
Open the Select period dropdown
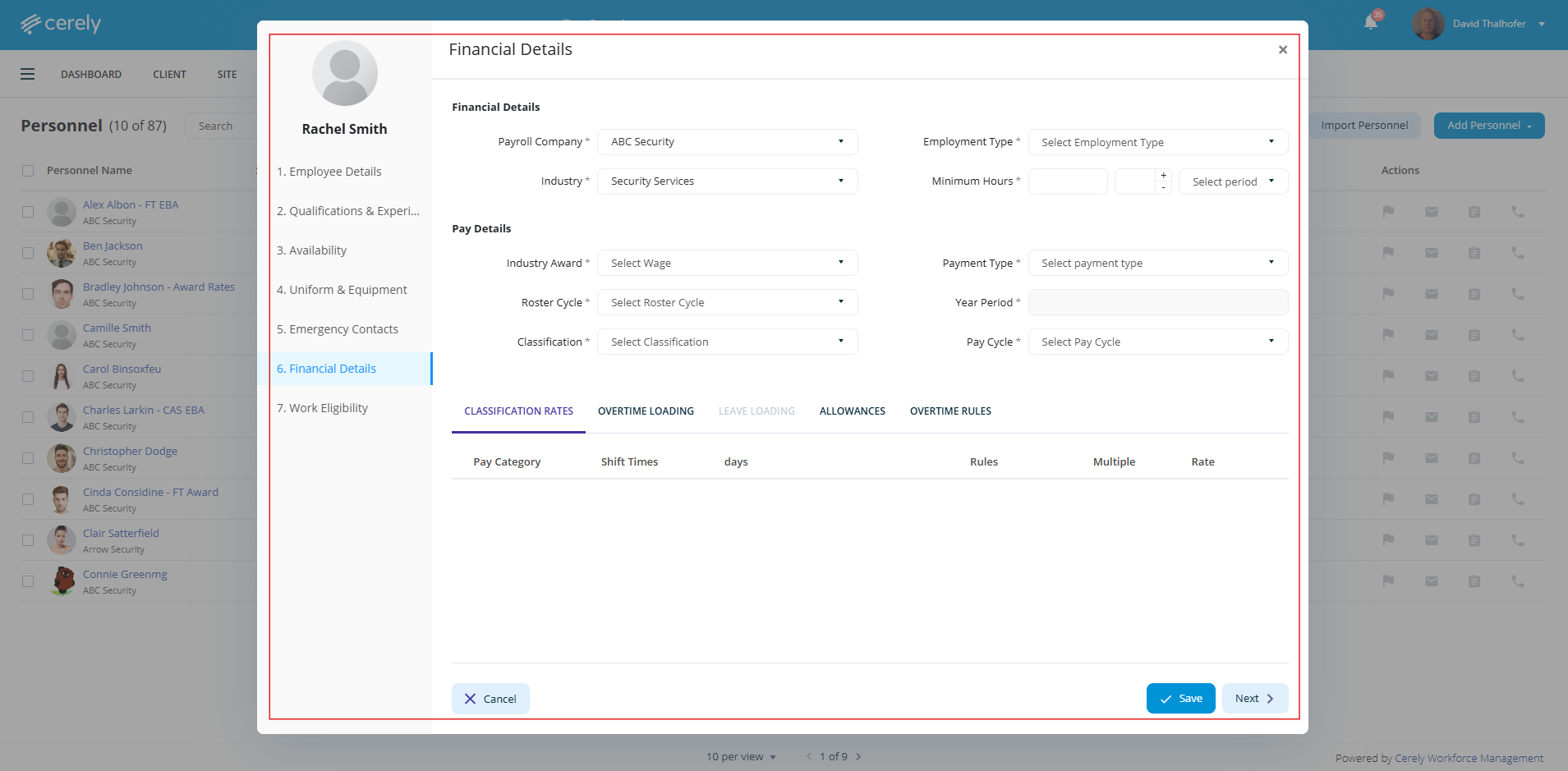click(1233, 181)
